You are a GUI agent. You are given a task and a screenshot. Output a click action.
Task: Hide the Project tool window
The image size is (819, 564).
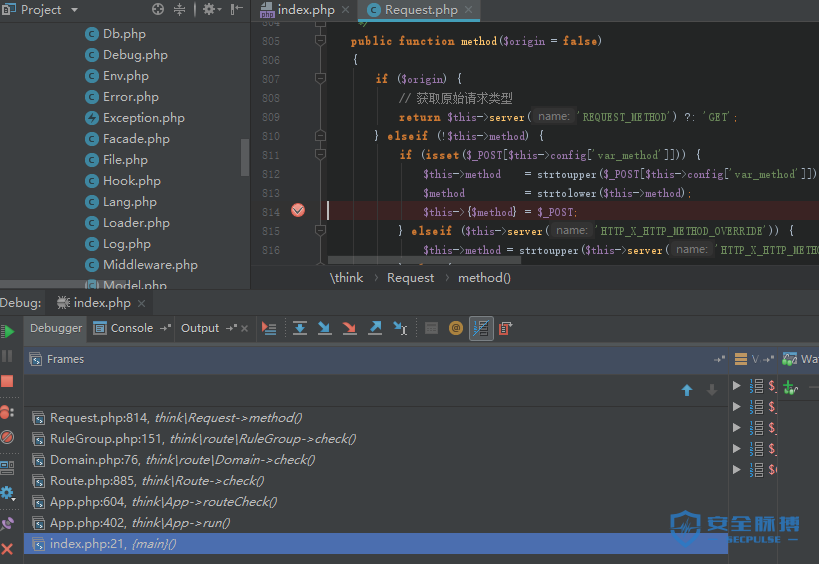pyautogui.click(x=237, y=9)
